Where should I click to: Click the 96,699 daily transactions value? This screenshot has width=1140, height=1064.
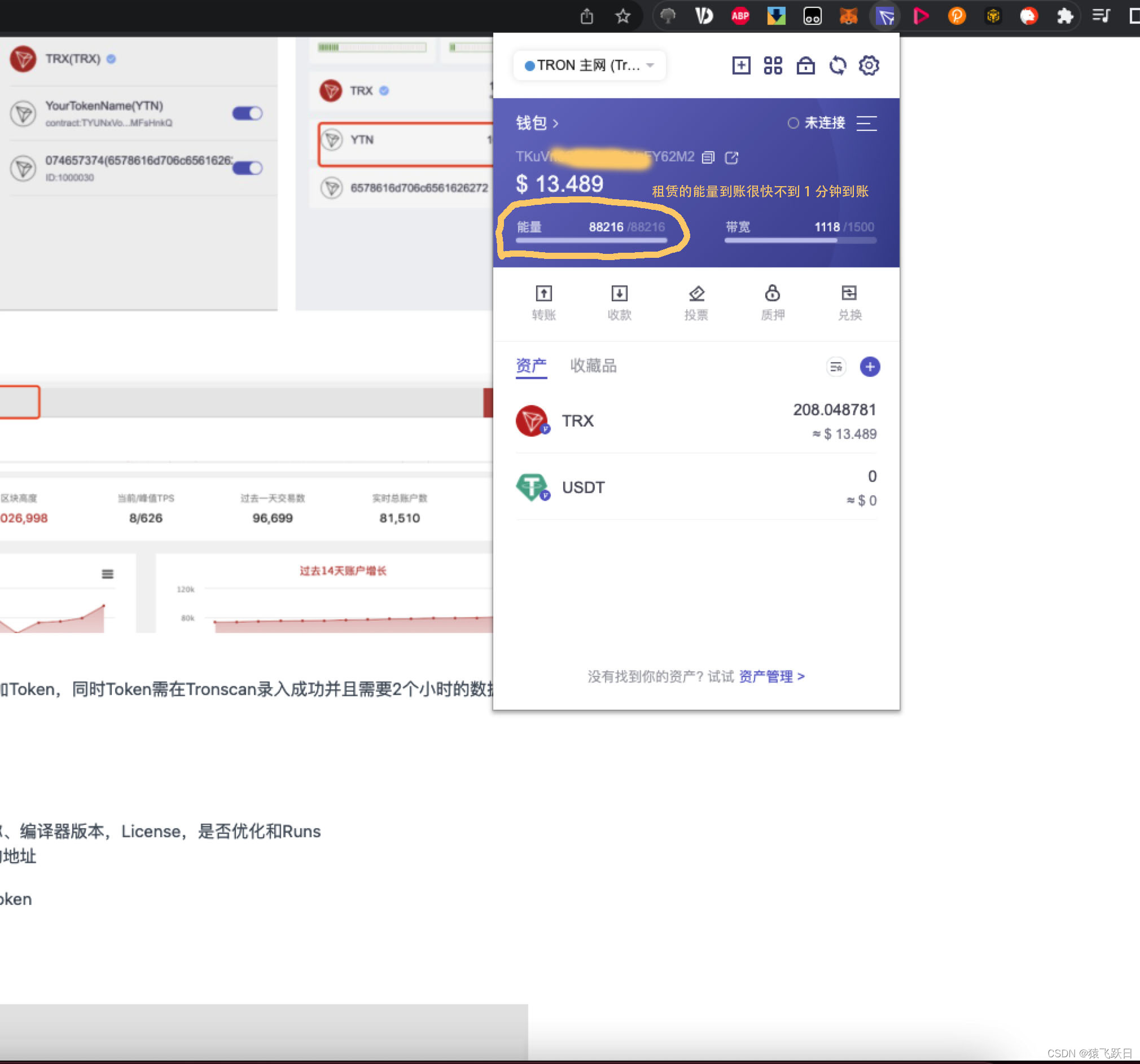(x=273, y=518)
